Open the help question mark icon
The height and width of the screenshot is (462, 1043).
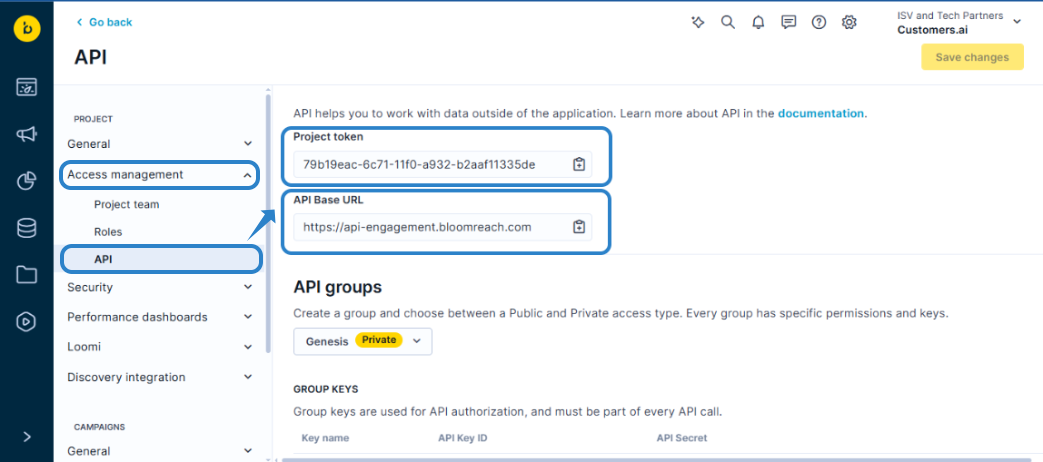pos(819,22)
